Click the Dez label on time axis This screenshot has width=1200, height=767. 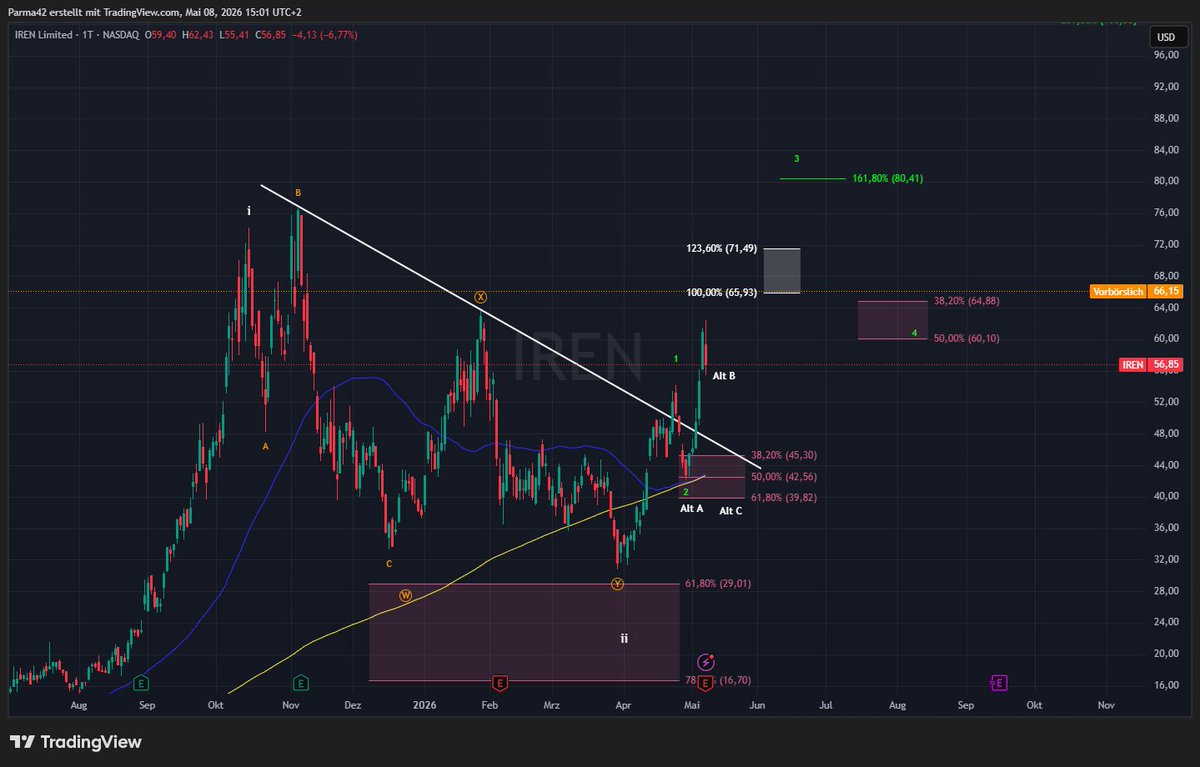click(x=352, y=705)
